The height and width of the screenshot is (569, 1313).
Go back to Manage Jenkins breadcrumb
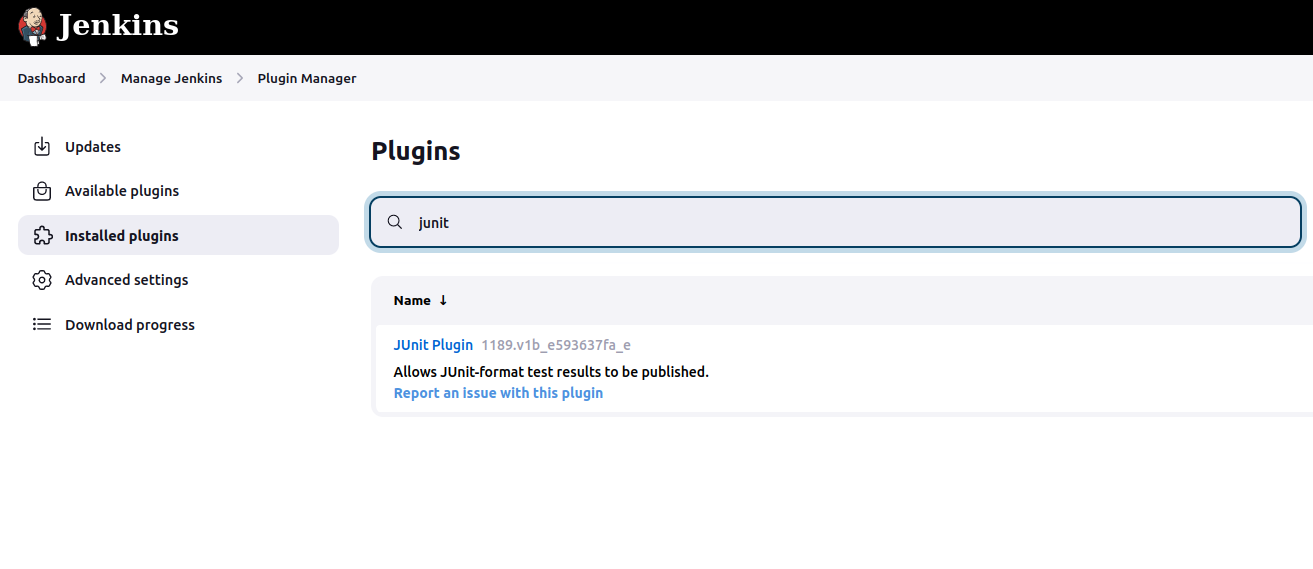tap(171, 78)
